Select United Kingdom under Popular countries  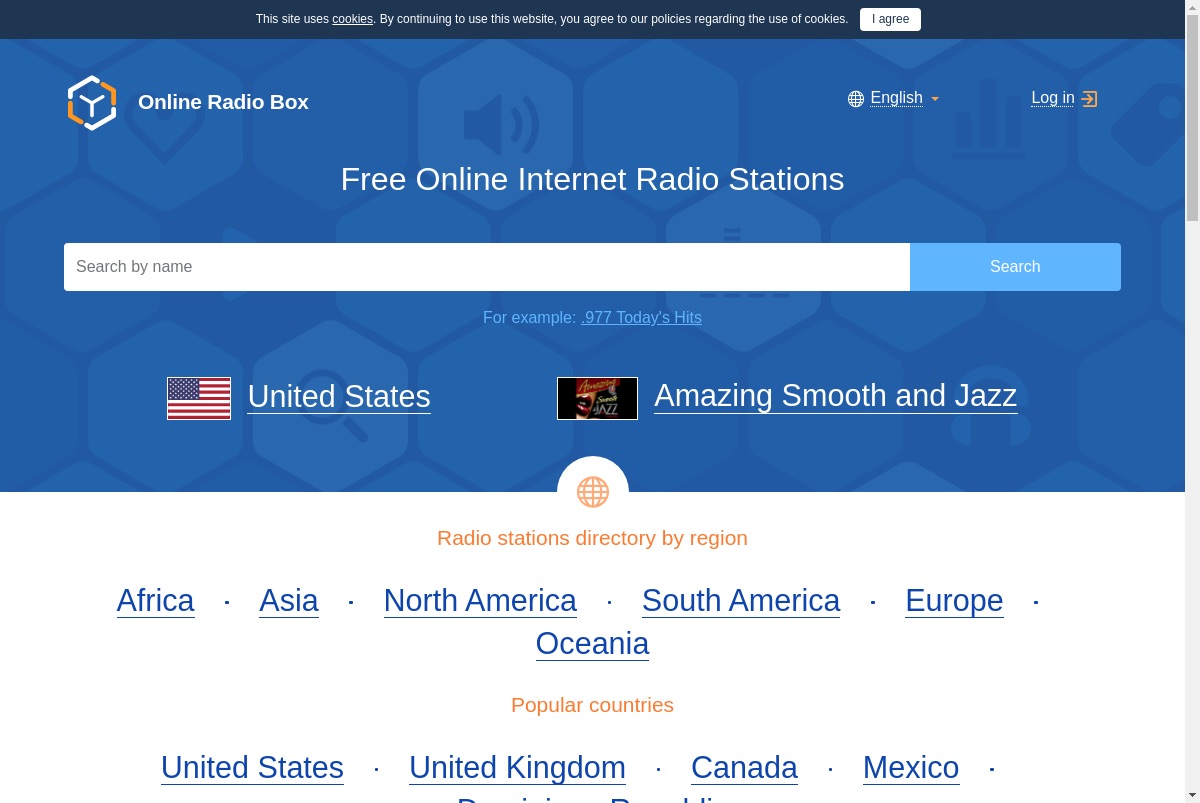tap(517, 768)
